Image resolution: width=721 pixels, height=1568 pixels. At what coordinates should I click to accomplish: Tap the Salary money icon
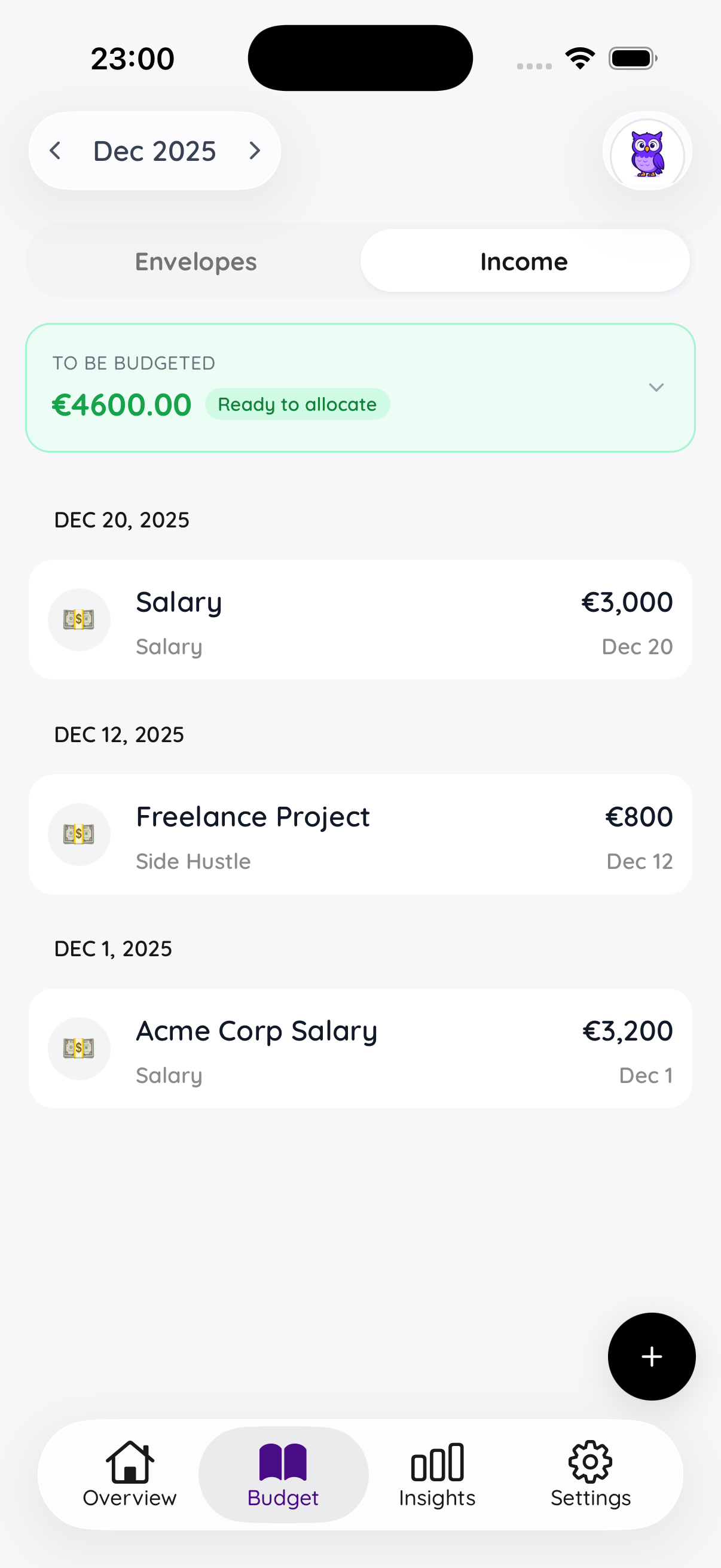click(79, 620)
